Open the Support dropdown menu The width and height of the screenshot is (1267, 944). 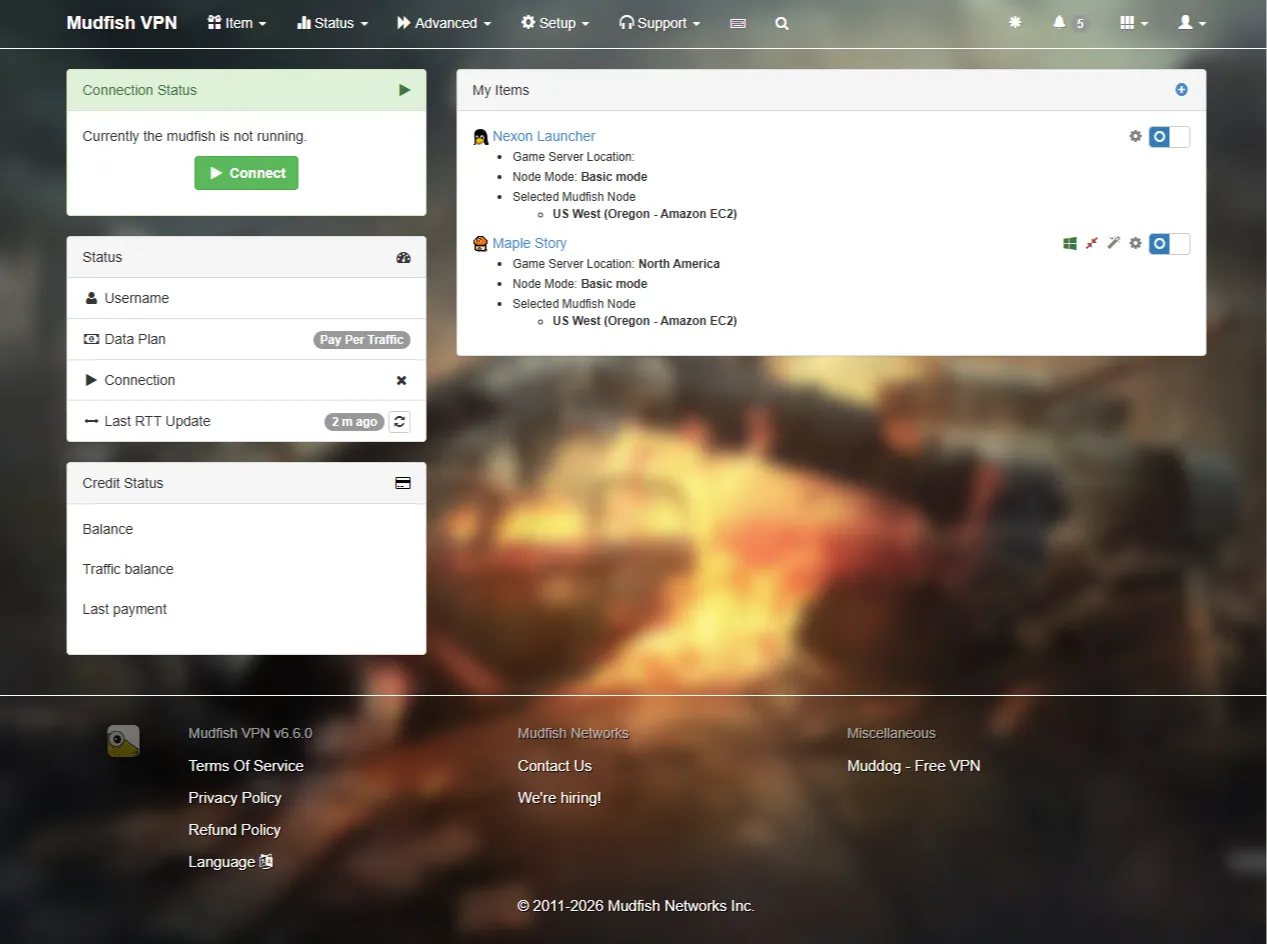pos(660,23)
